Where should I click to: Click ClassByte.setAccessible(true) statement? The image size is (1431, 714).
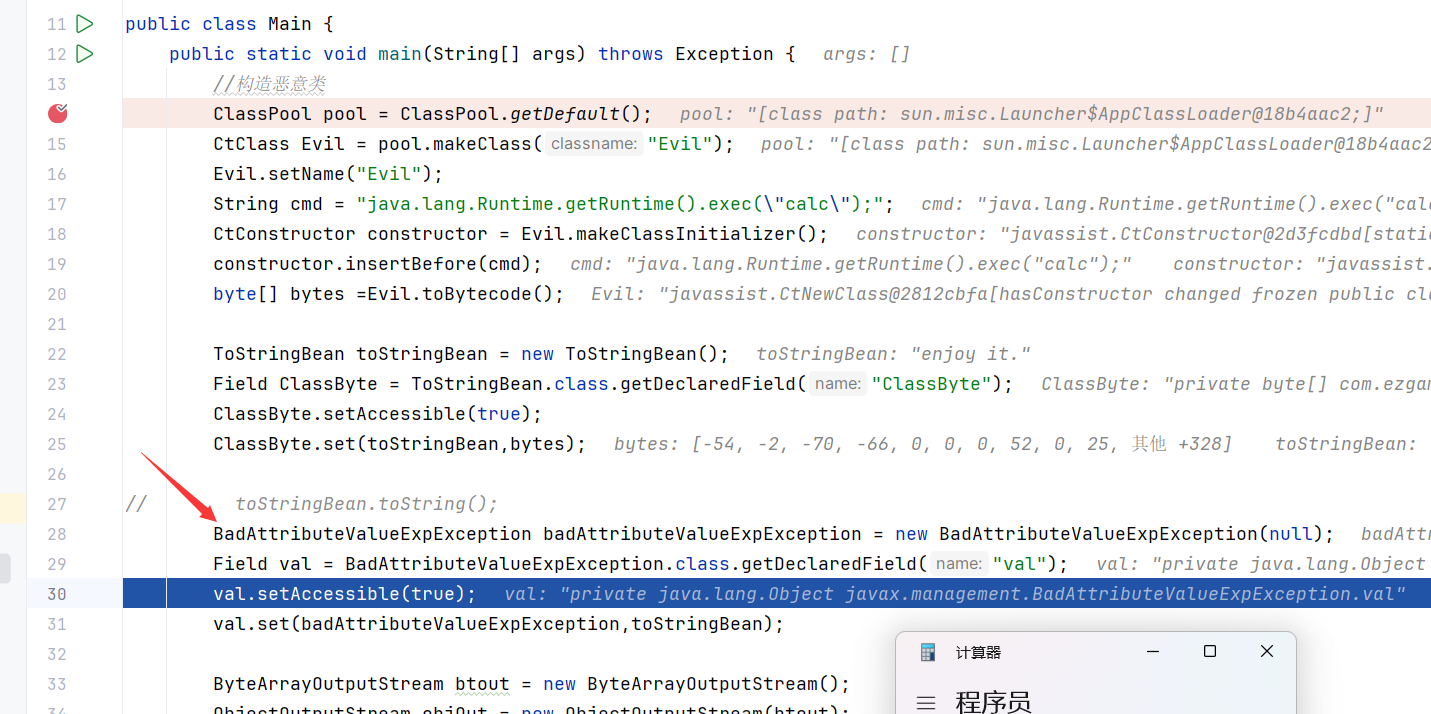click(378, 414)
